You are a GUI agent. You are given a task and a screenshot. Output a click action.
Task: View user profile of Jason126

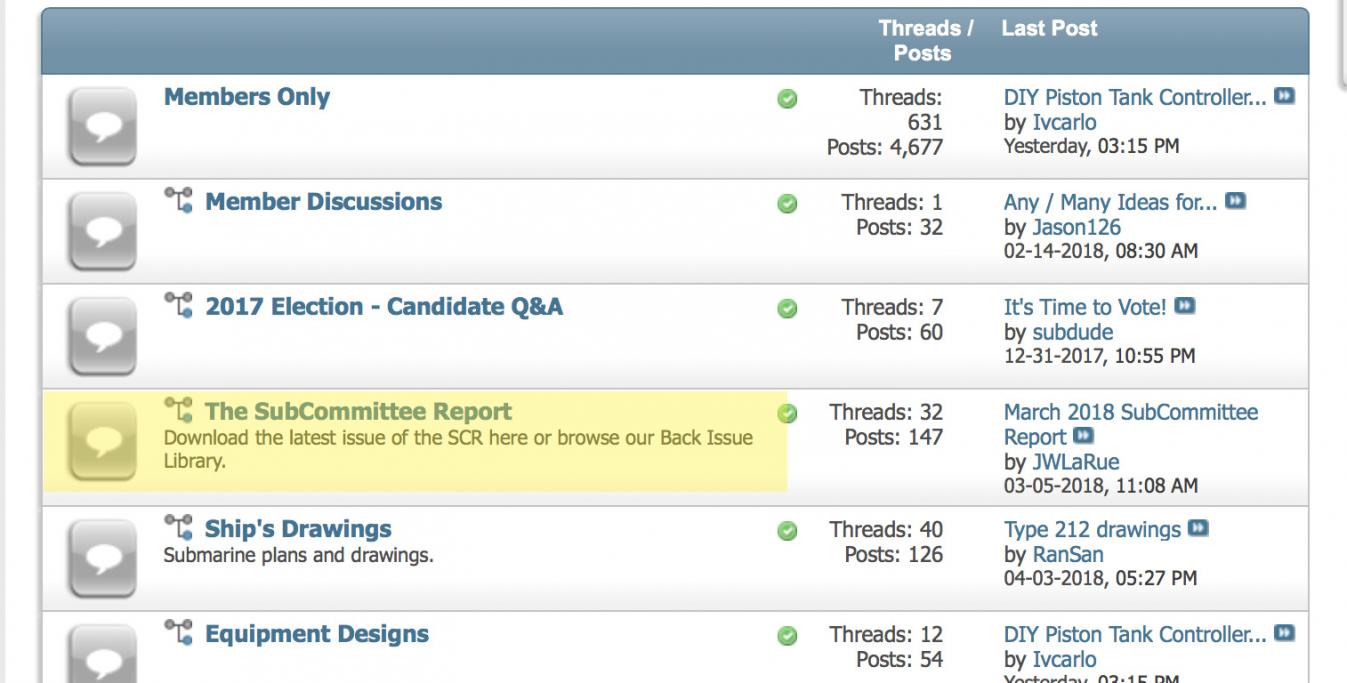point(1076,227)
